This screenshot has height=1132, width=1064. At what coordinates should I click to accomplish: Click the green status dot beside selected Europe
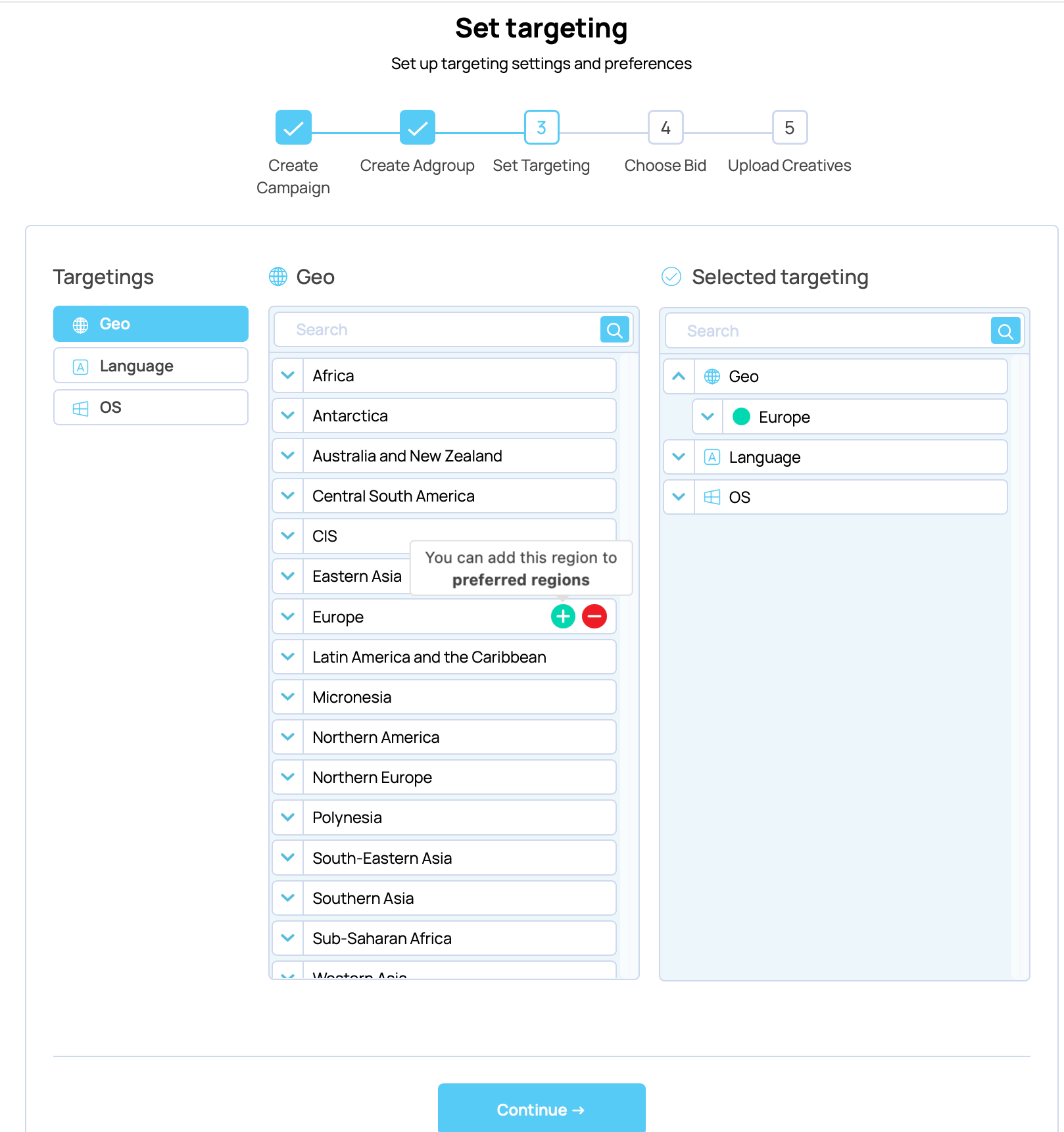(x=741, y=417)
